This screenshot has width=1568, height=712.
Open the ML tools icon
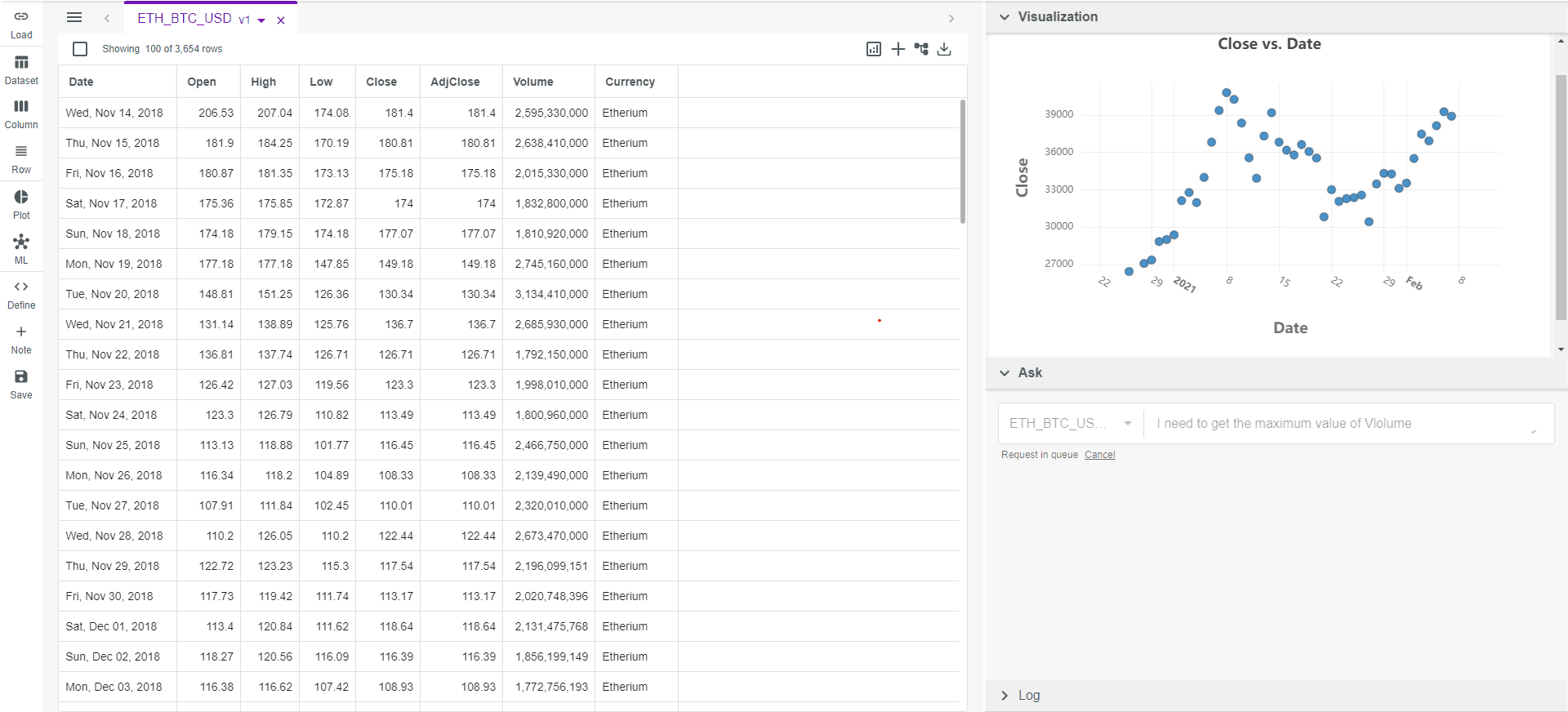(21, 249)
